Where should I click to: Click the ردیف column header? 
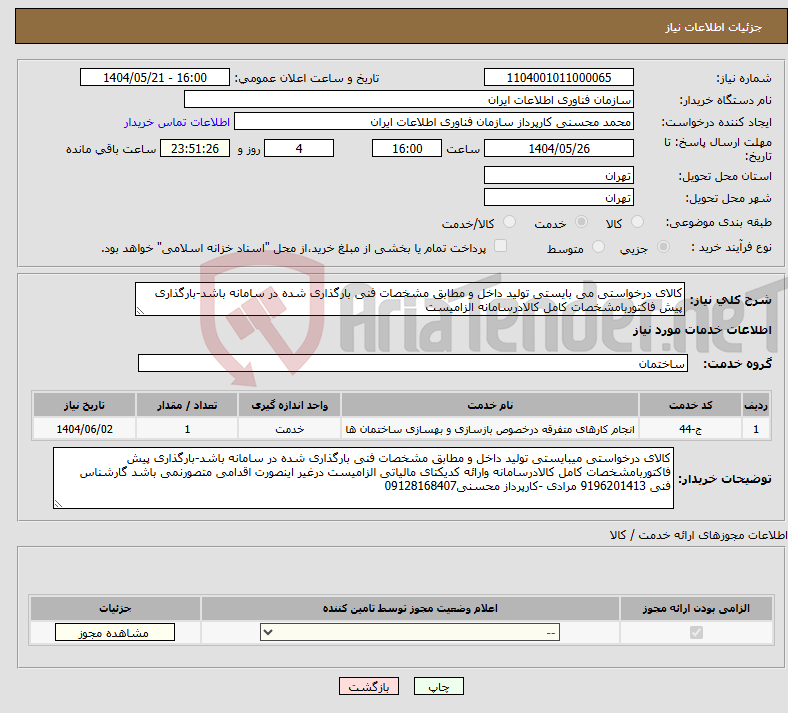click(x=756, y=405)
